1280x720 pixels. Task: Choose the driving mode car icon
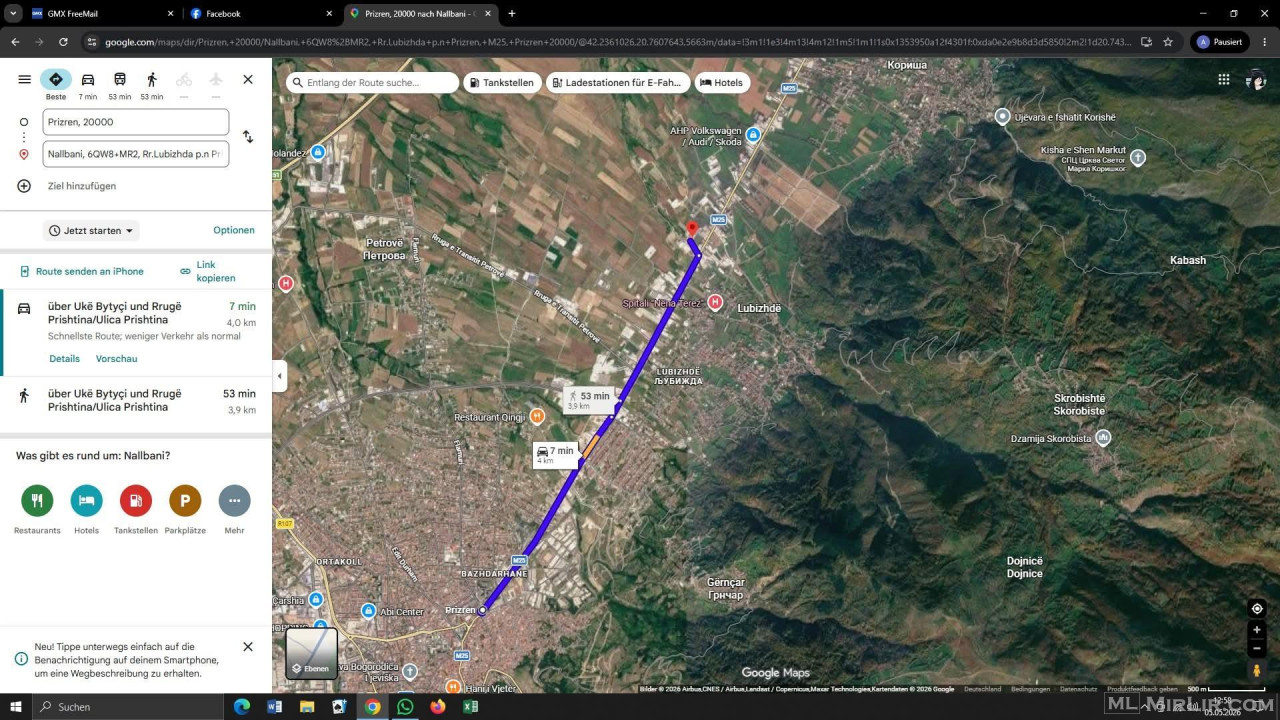tap(88, 79)
